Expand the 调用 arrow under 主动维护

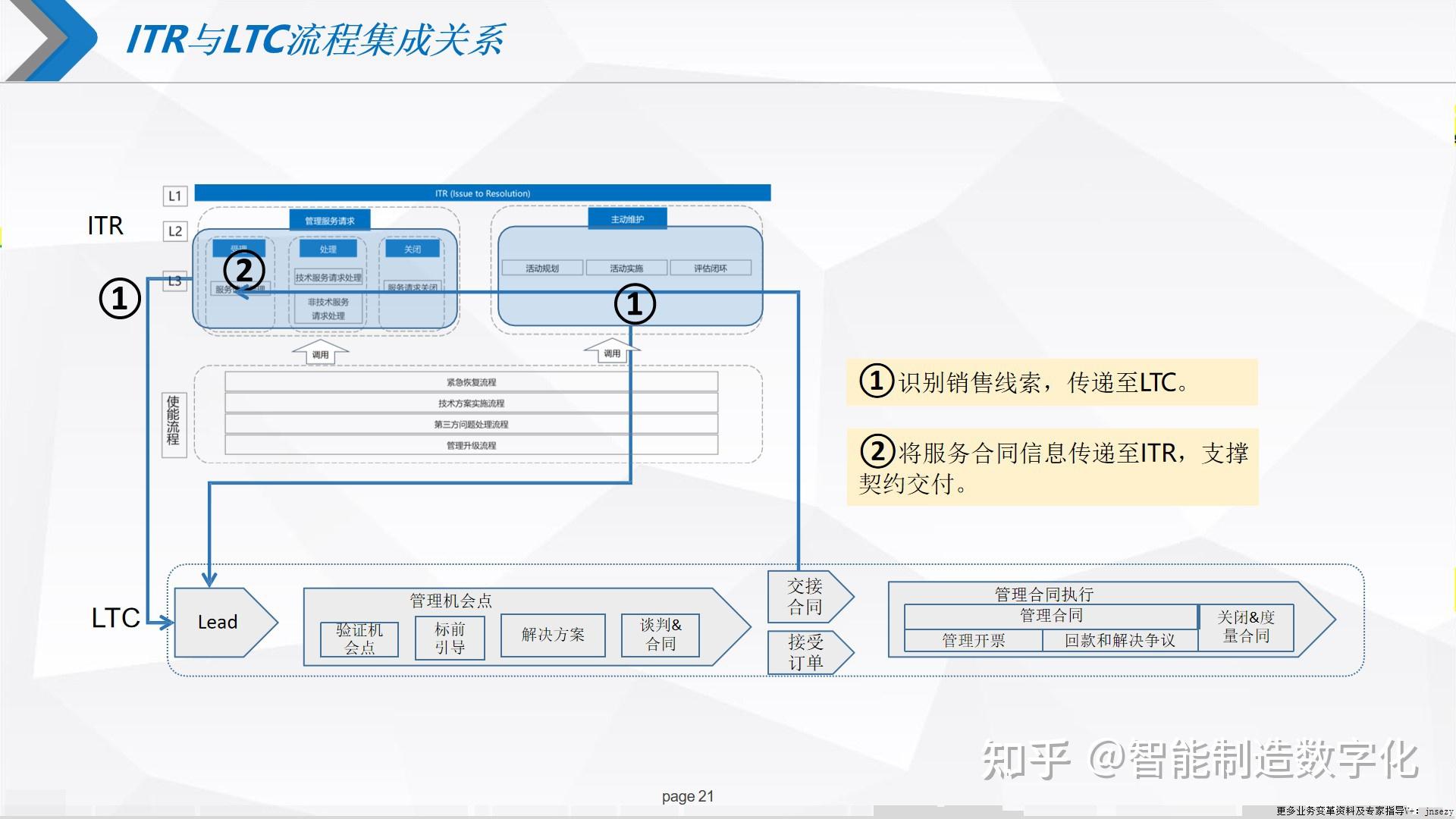tap(611, 350)
